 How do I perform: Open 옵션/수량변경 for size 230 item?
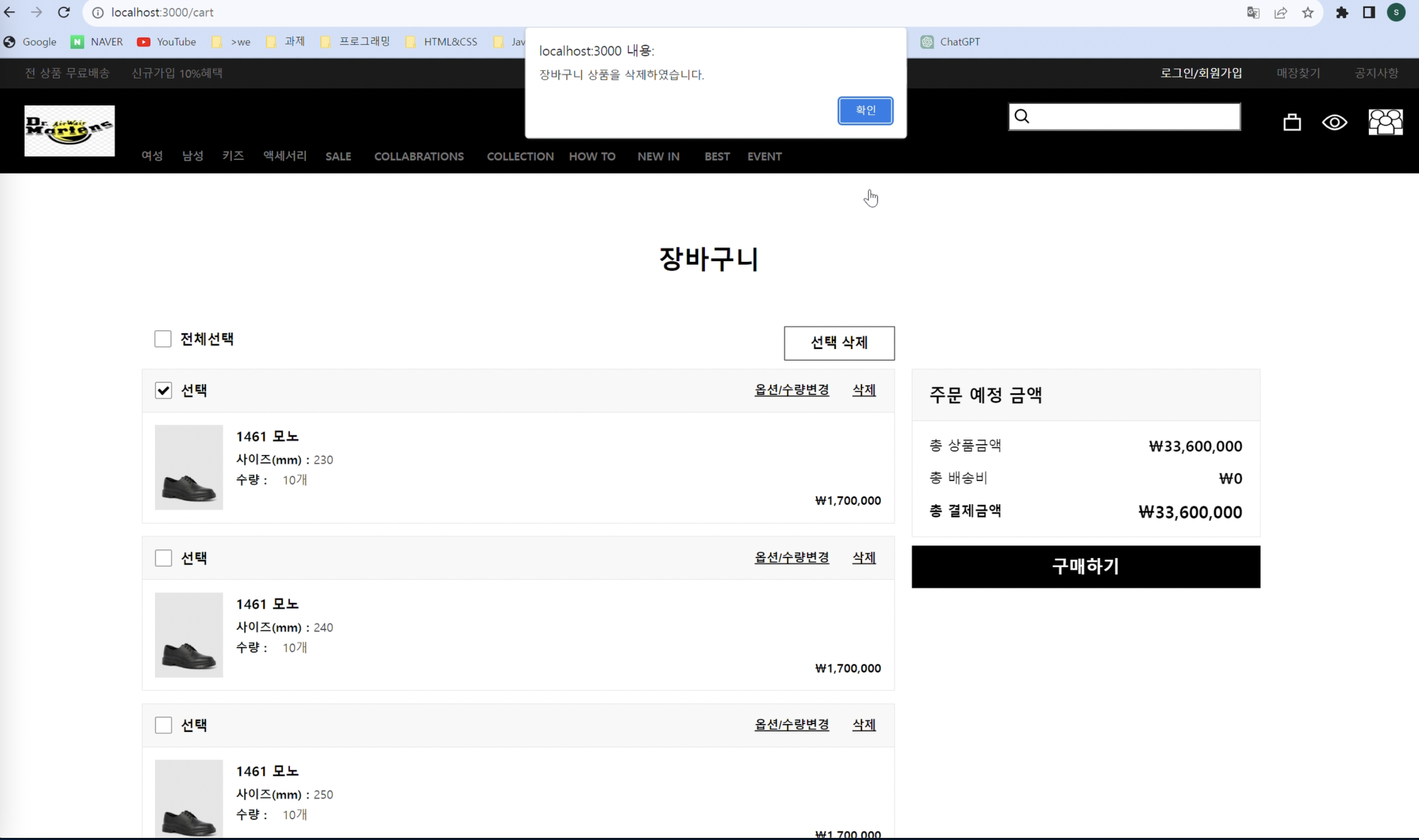792,389
